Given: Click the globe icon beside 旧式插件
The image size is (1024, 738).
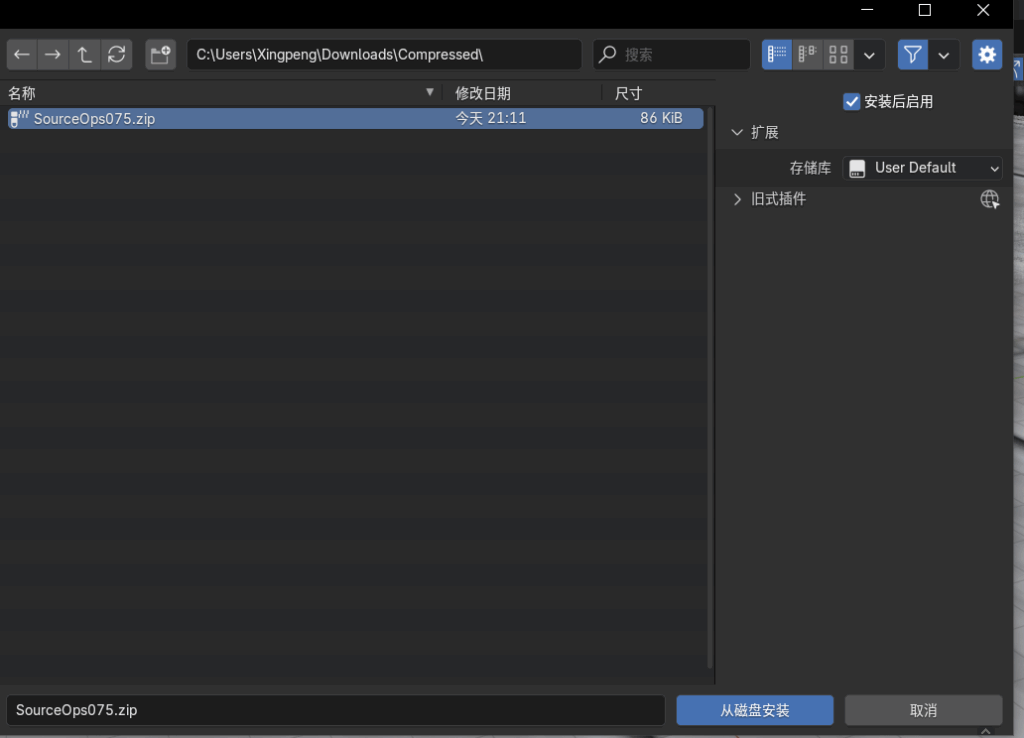Looking at the screenshot, I should [989, 199].
